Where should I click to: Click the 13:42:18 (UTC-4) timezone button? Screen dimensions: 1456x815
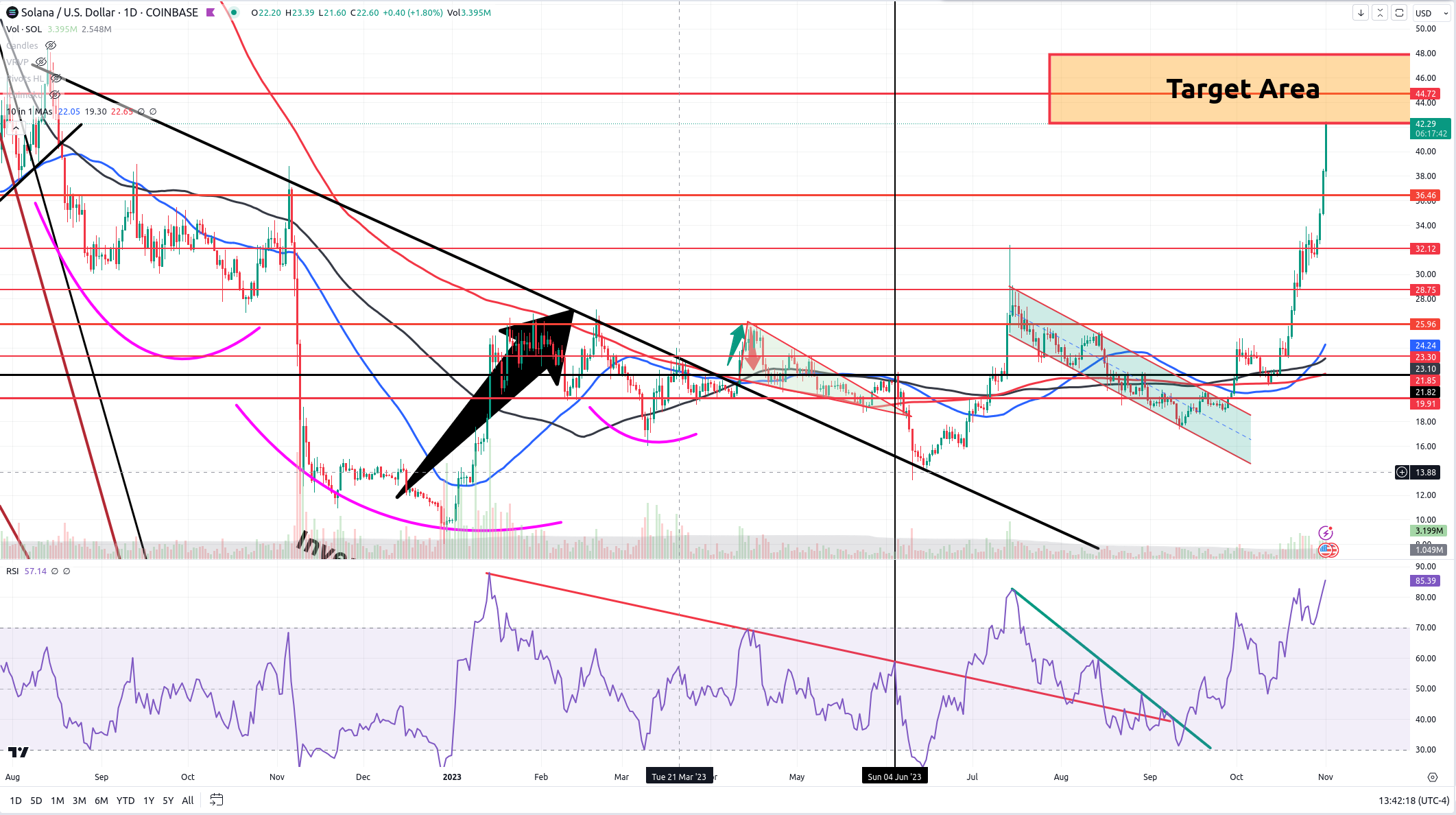point(1413,801)
